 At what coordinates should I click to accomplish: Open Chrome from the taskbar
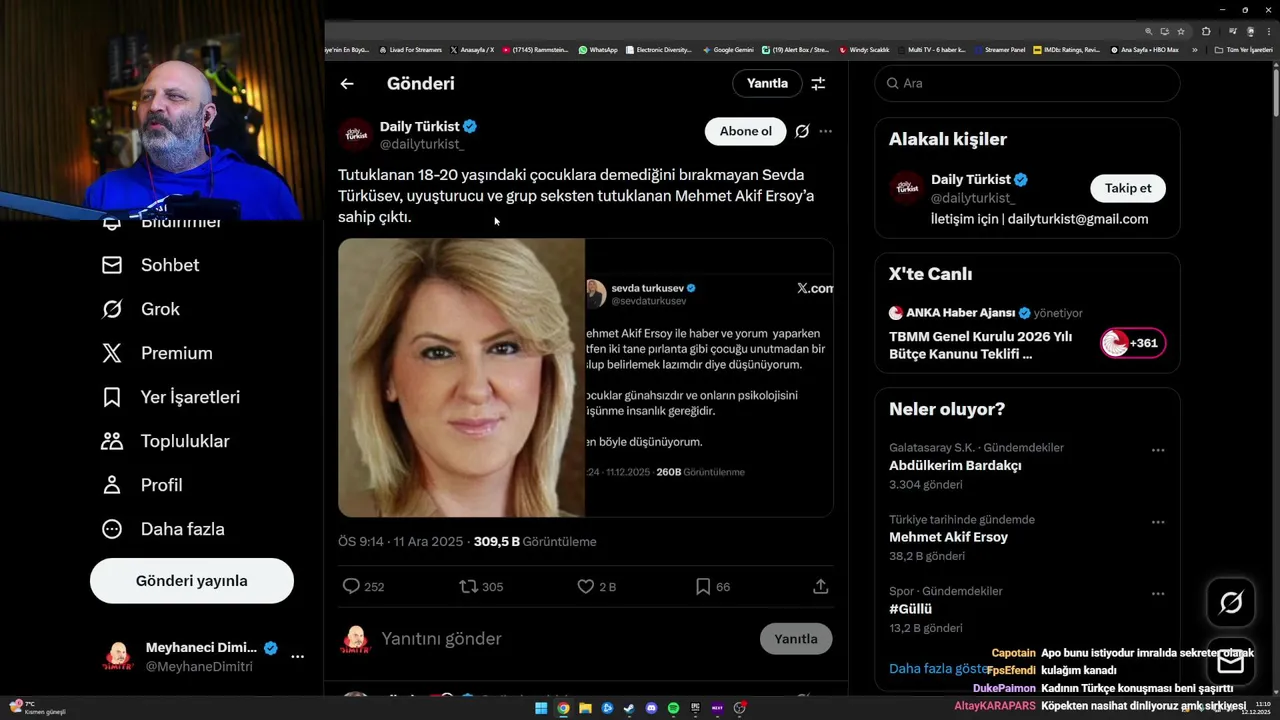[563, 708]
